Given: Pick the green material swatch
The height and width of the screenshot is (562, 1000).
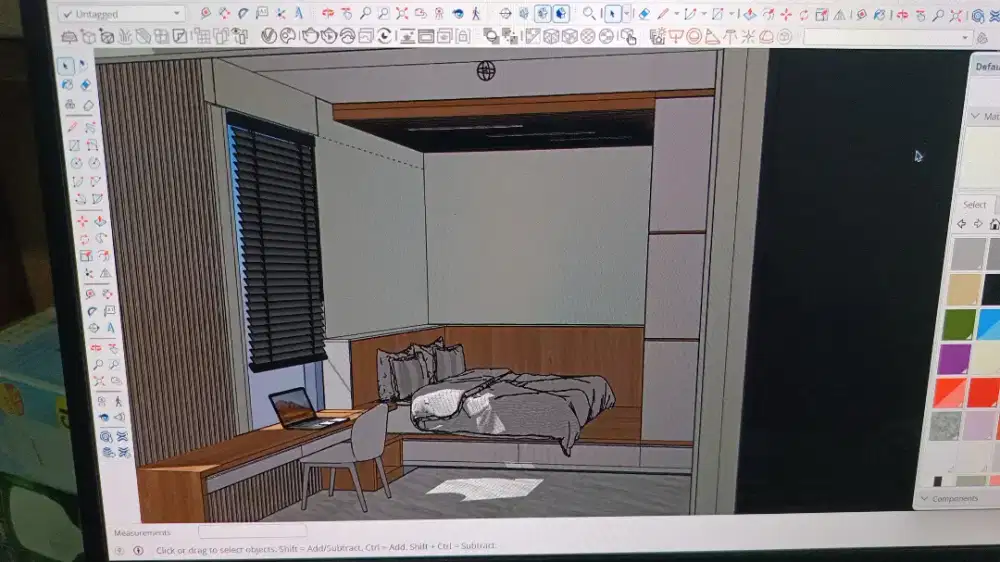Looking at the screenshot, I should pos(958,323).
